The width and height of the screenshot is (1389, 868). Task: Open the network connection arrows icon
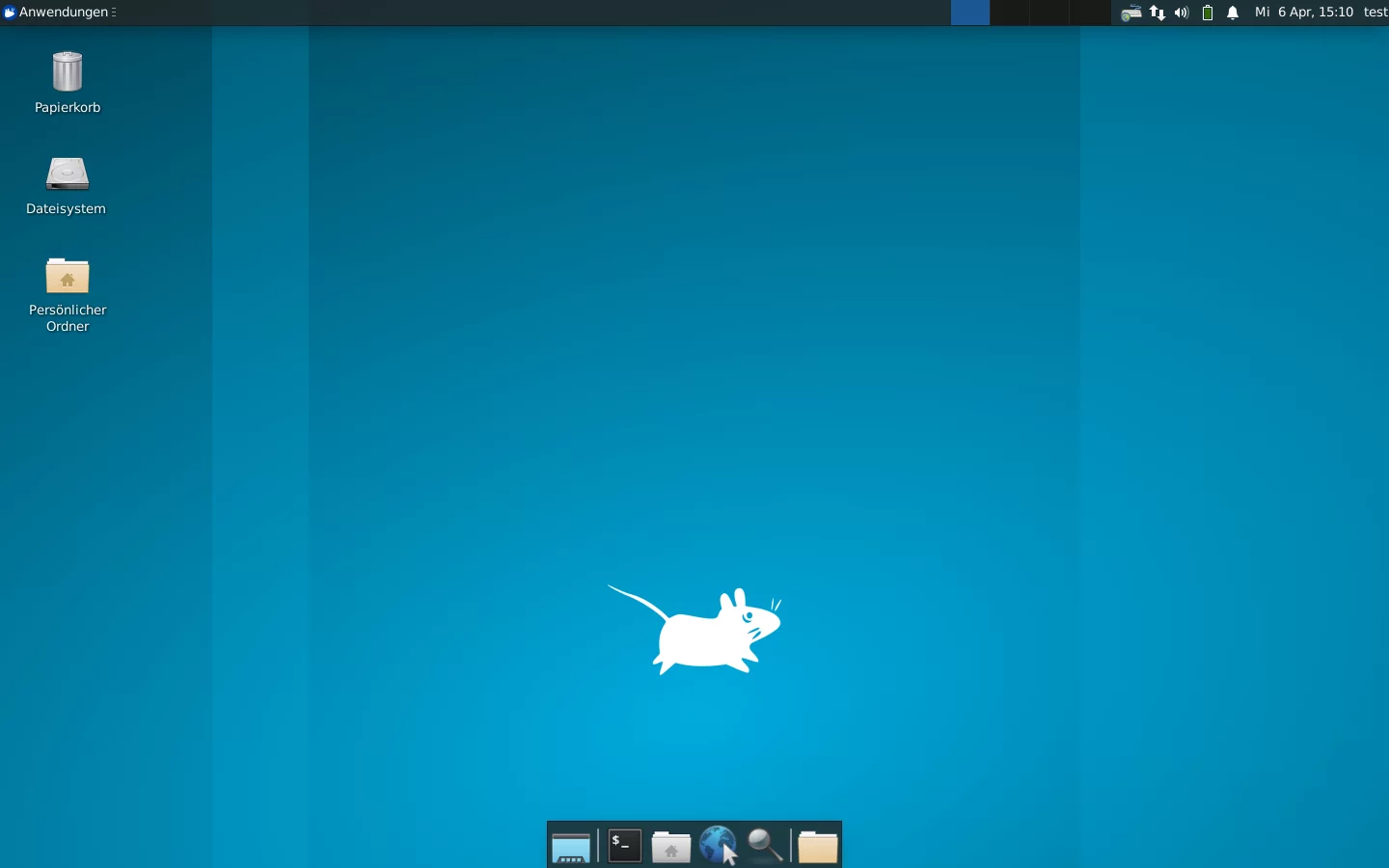pos(1157,13)
